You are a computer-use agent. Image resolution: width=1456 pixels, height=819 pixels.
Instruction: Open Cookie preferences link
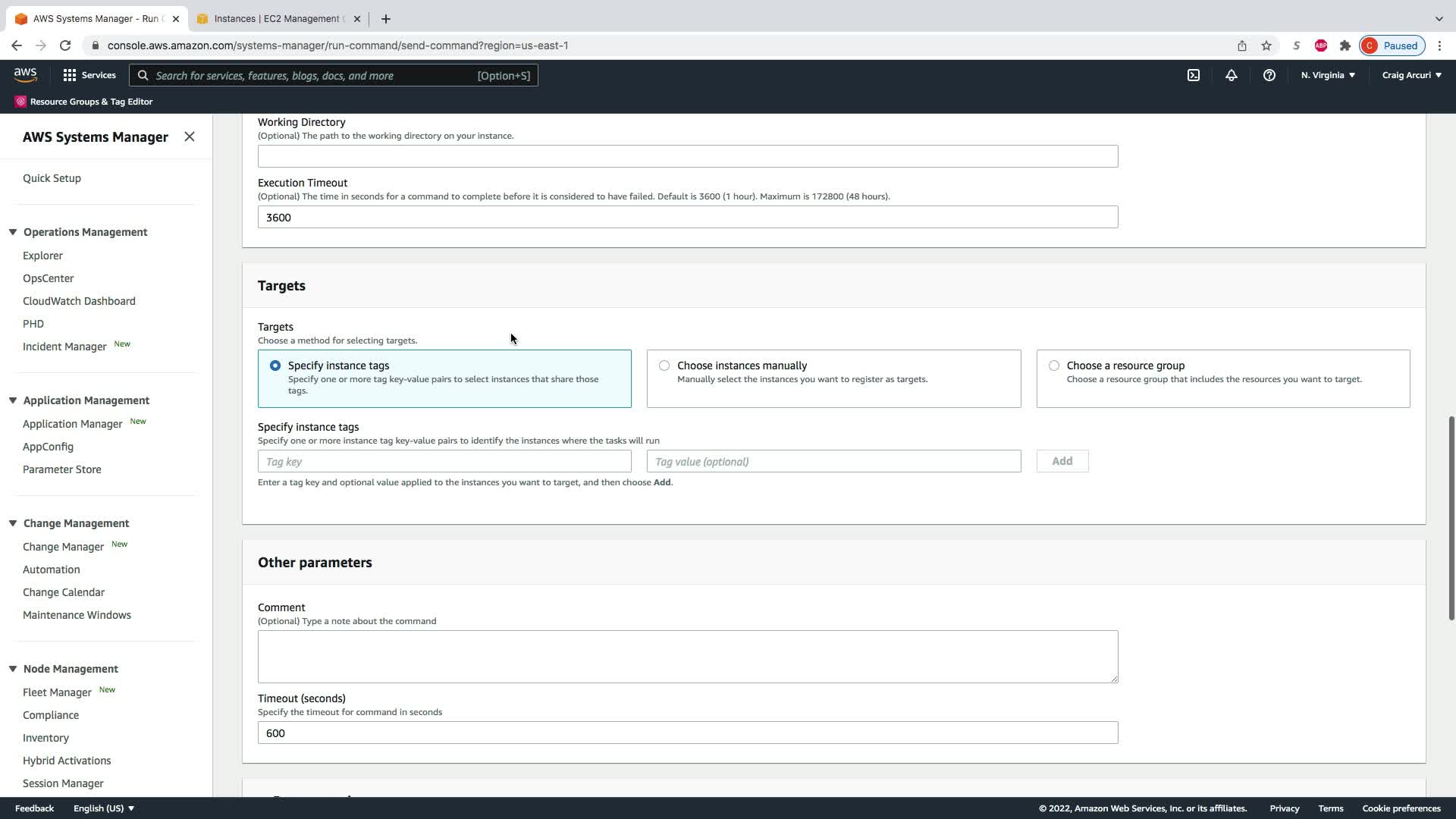(x=1401, y=808)
